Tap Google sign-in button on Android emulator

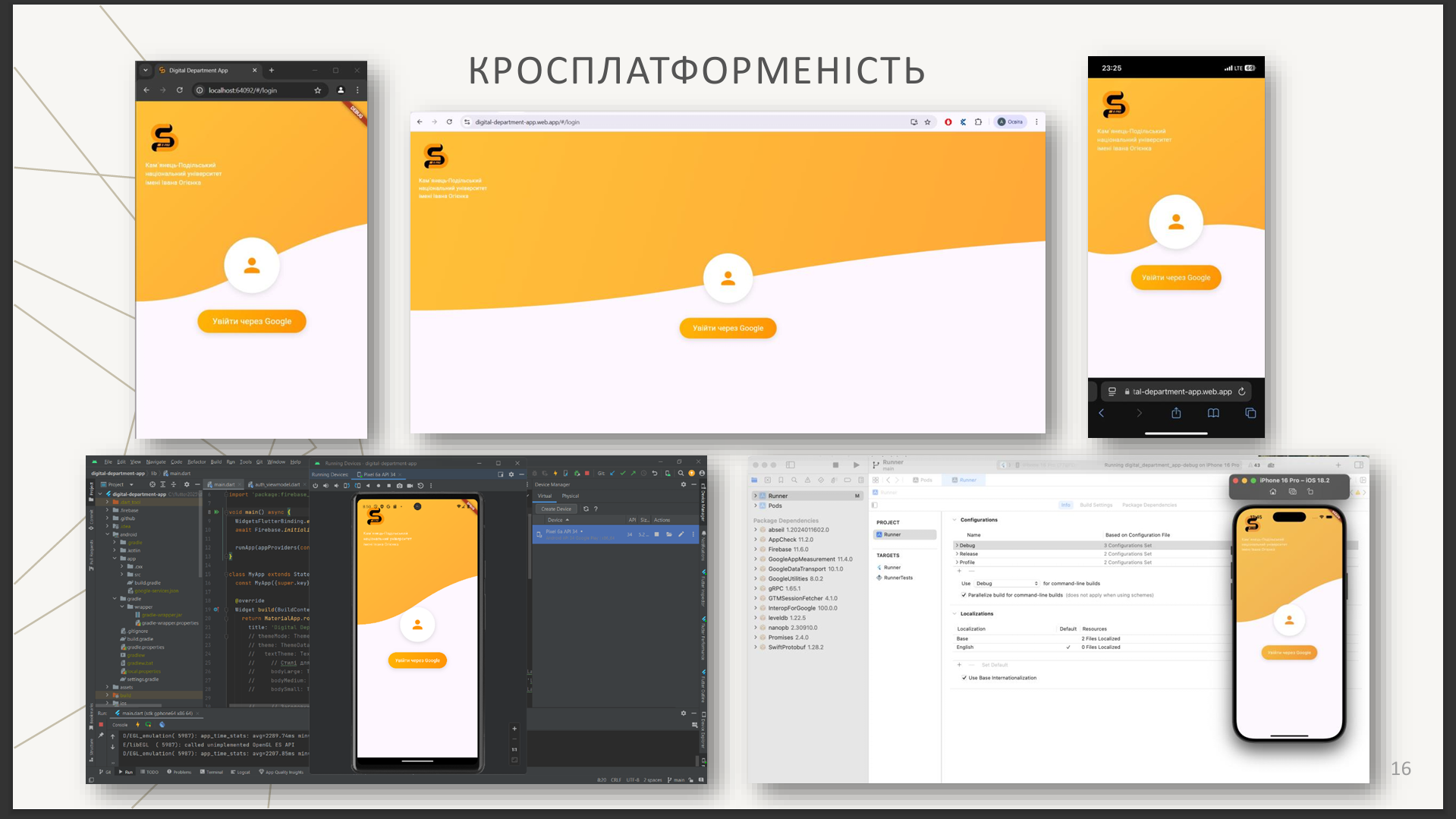417,660
